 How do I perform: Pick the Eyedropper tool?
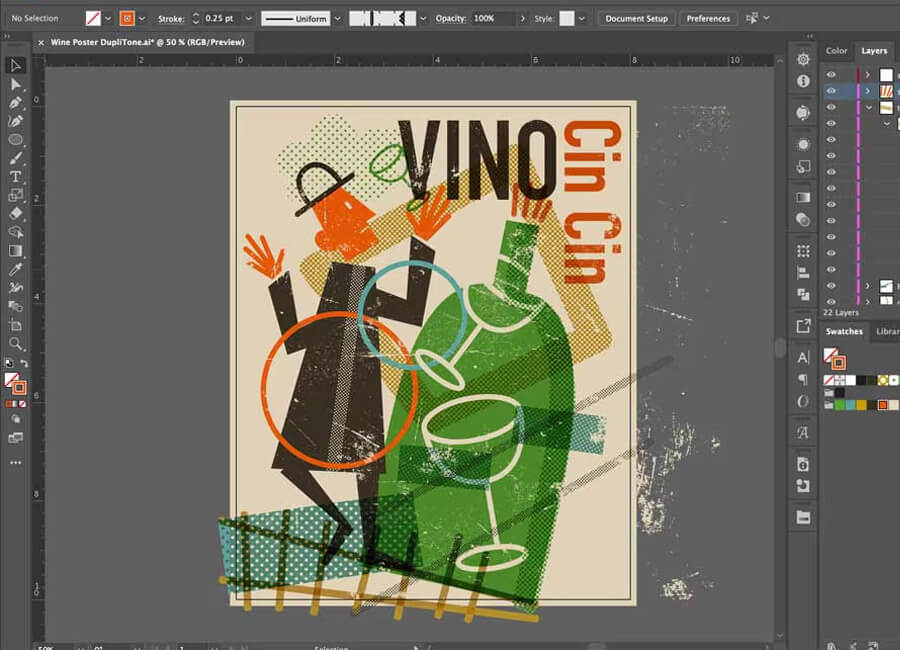(16, 270)
